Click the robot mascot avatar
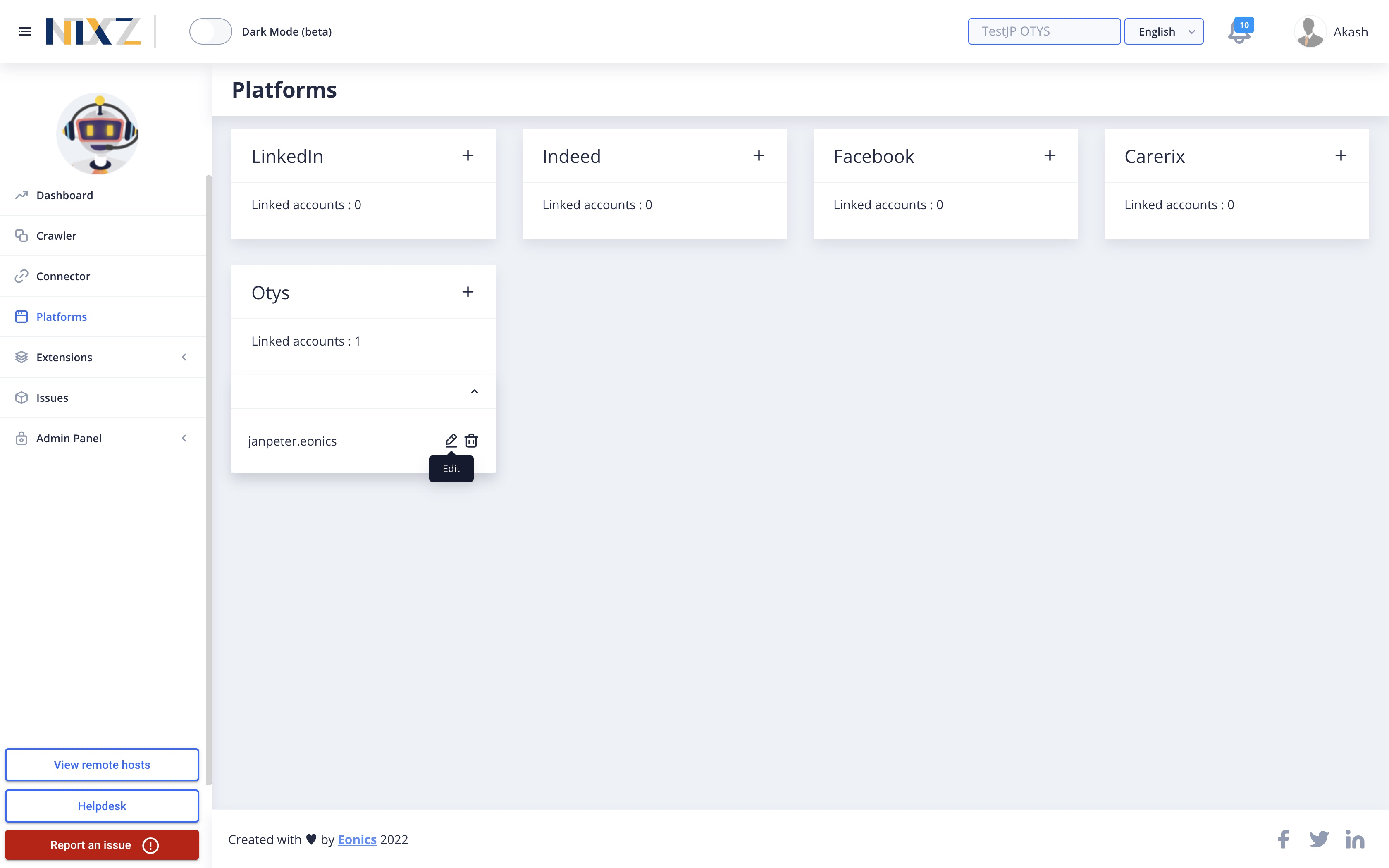 coord(98,134)
